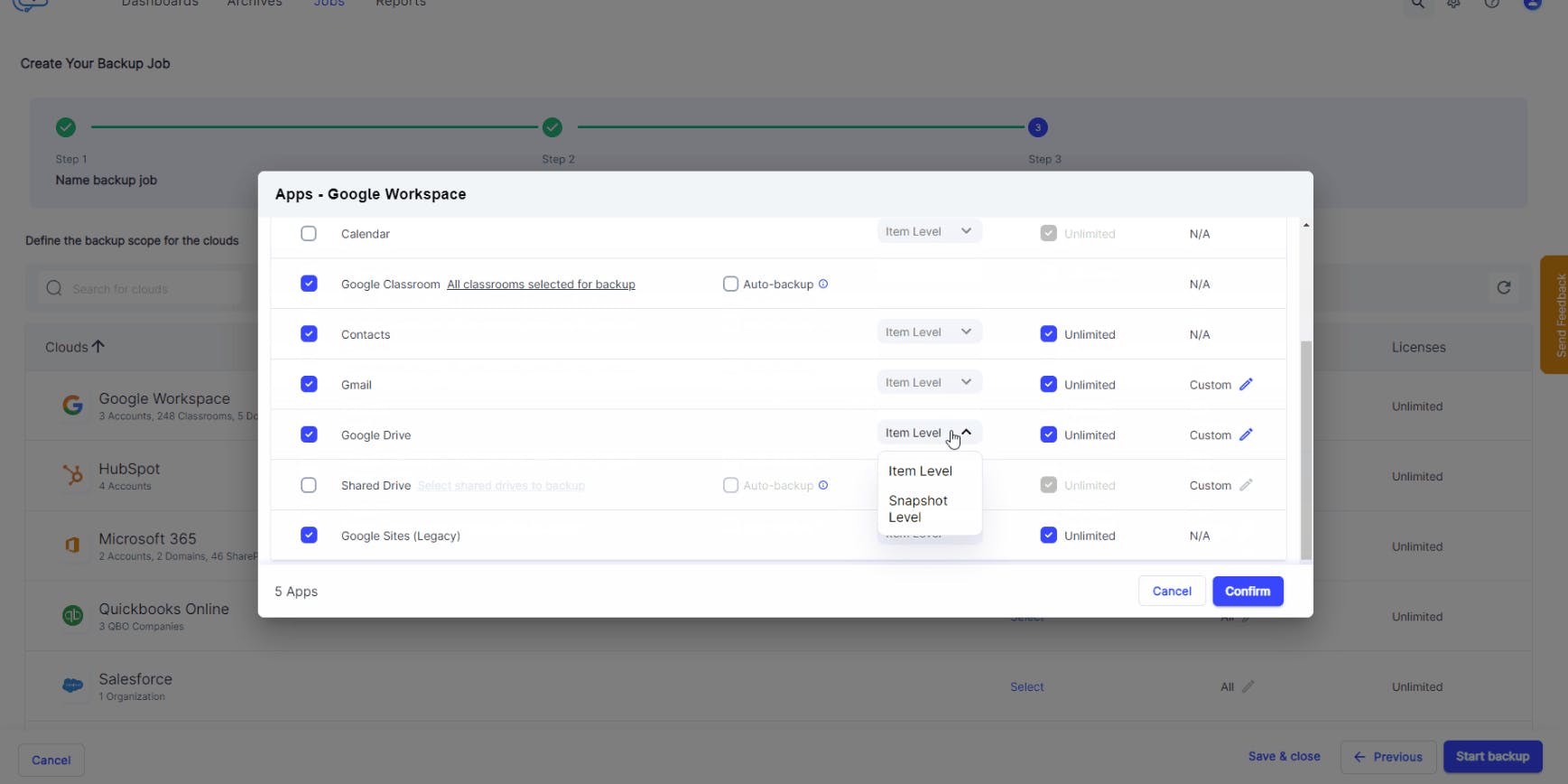The height and width of the screenshot is (784, 1568).
Task: Click the Gmail Custom edit pencil icon
Action: pos(1246,385)
